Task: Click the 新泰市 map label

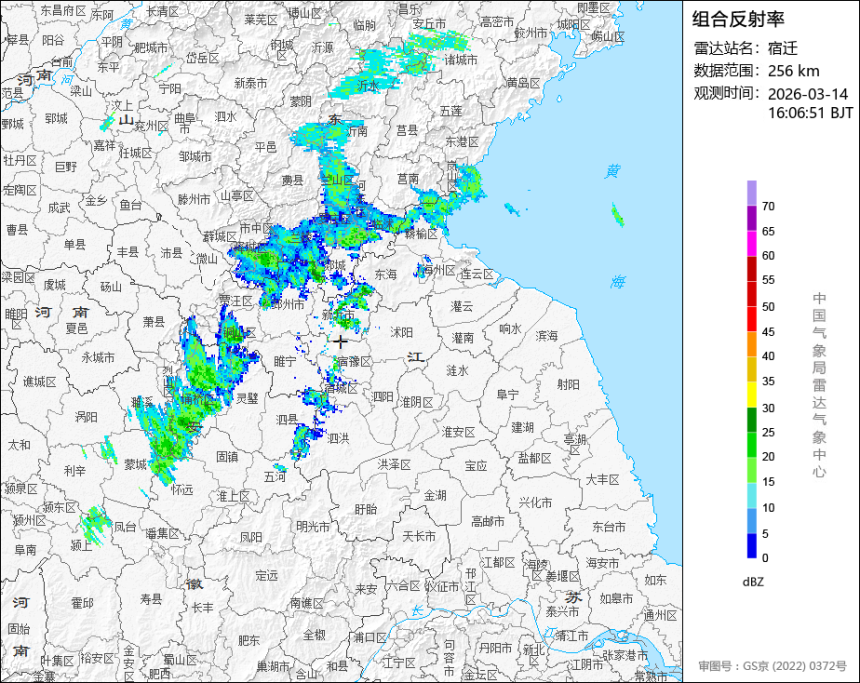Action: pos(251,83)
